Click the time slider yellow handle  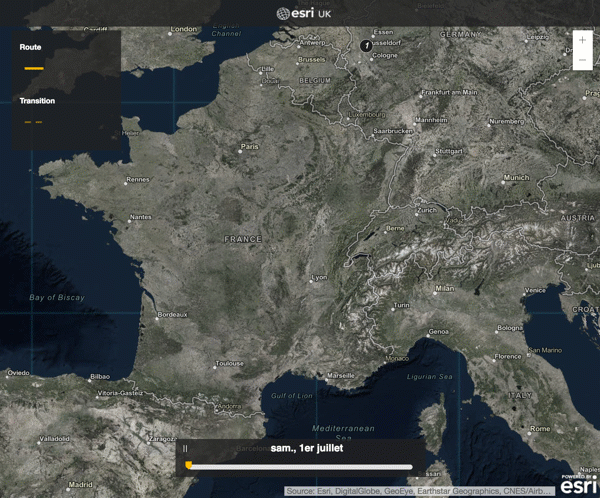tap(188, 465)
